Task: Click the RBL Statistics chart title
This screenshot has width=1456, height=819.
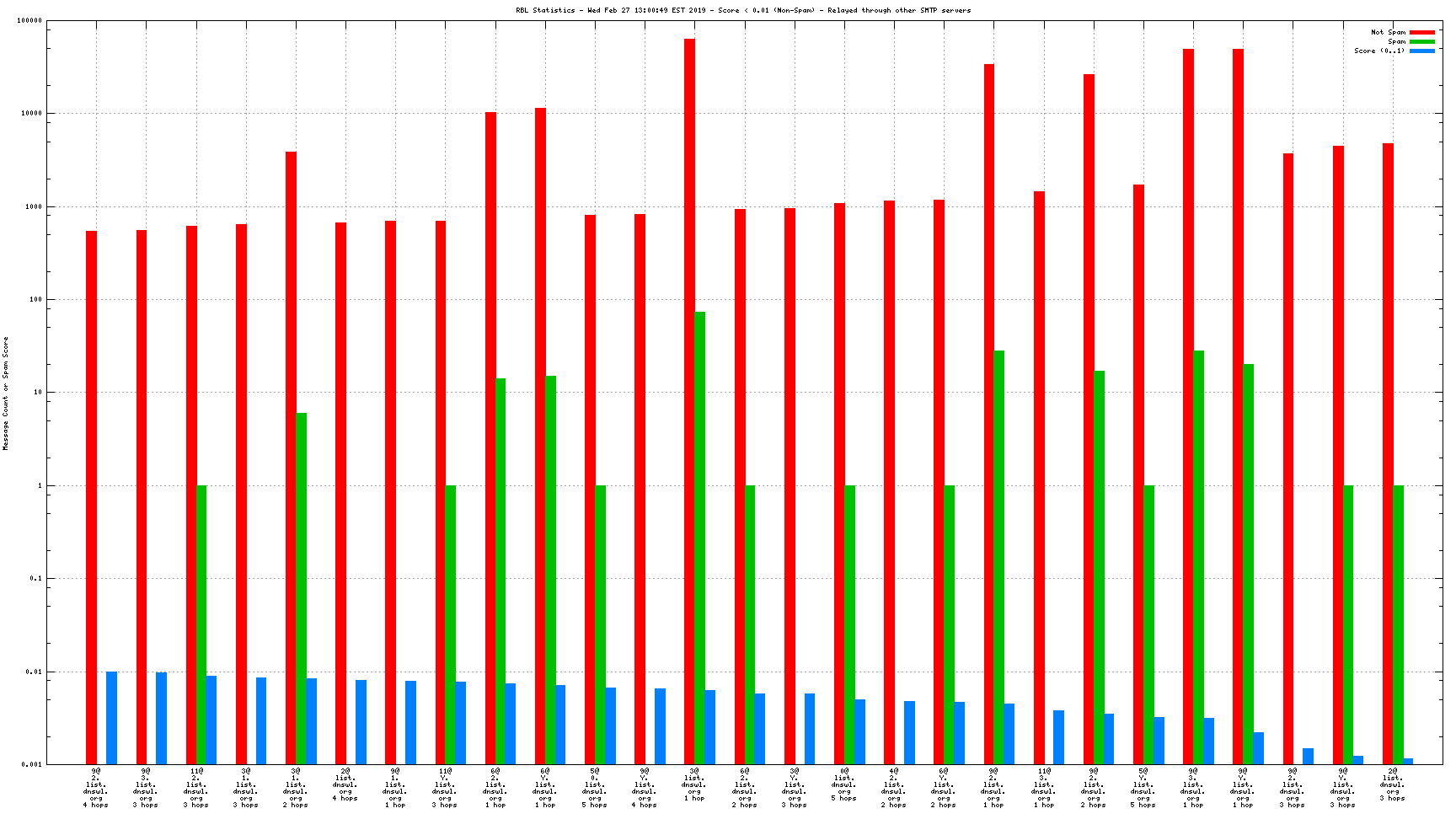Action: pyautogui.click(x=743, y=10)
